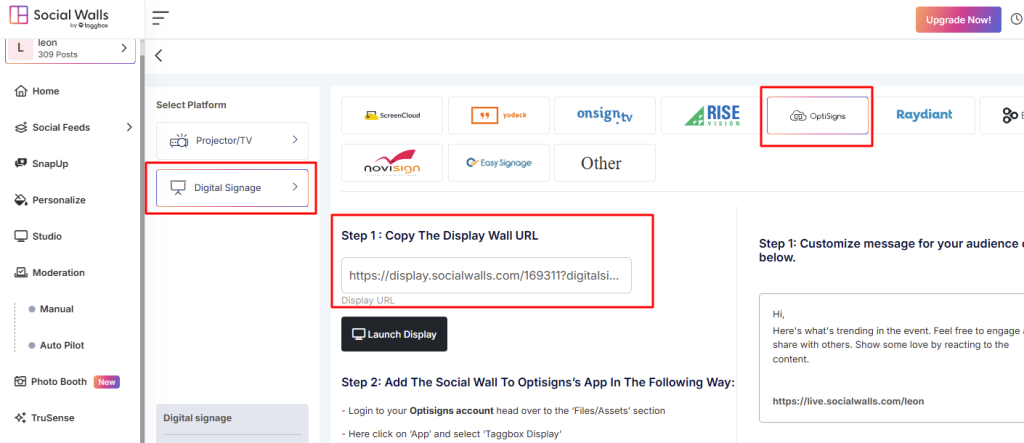Click the Photo Booth camera icon
The image size is (1024, 443).
point(20,382)
